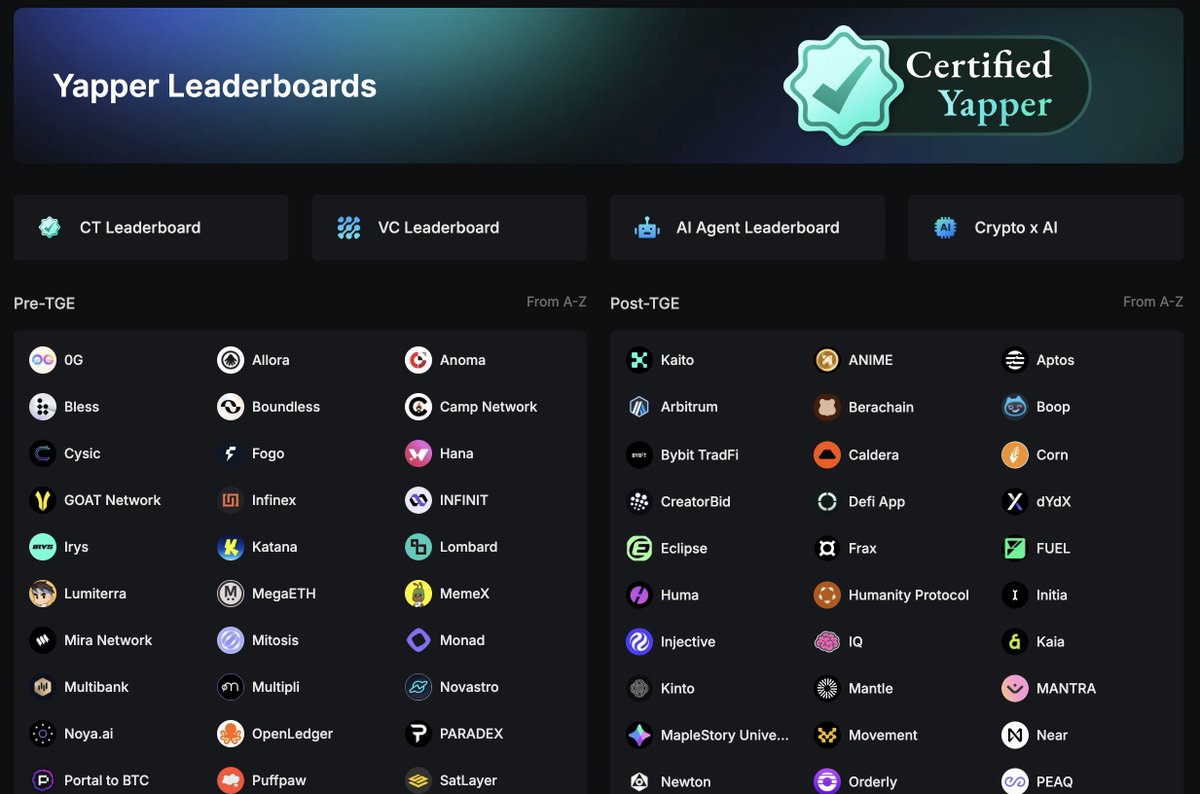
Task: Click the Aptos project icon
Action: tap(1015, 360)
